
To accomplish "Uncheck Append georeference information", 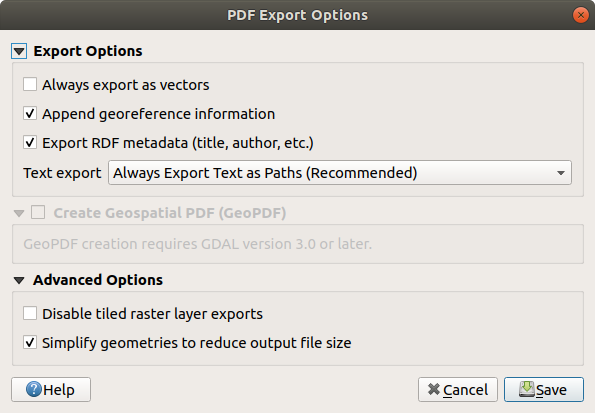I will pos(30,113).
